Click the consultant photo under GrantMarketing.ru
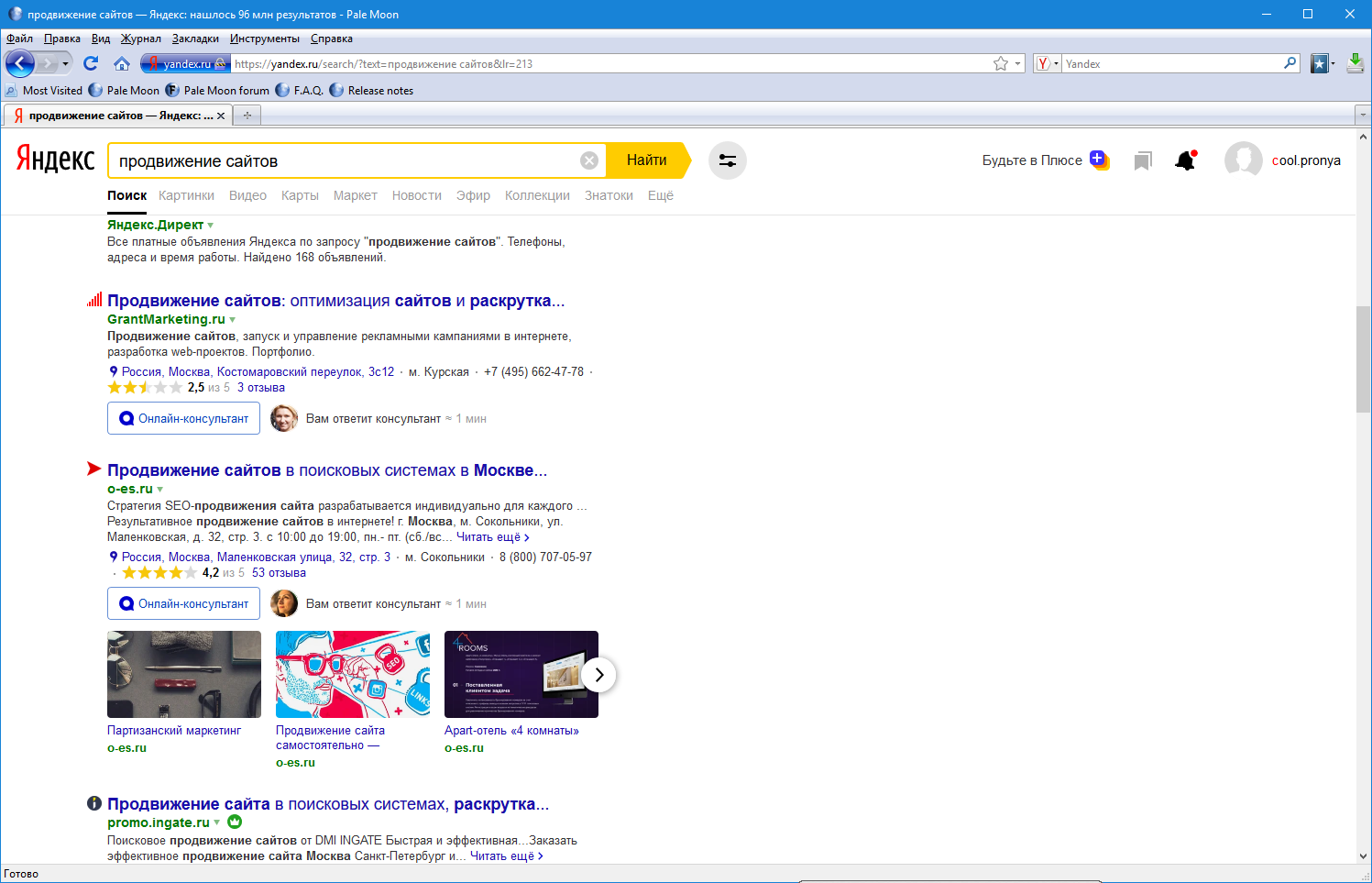Screen dimensions: 1372x883 click(x=284, y=418)
